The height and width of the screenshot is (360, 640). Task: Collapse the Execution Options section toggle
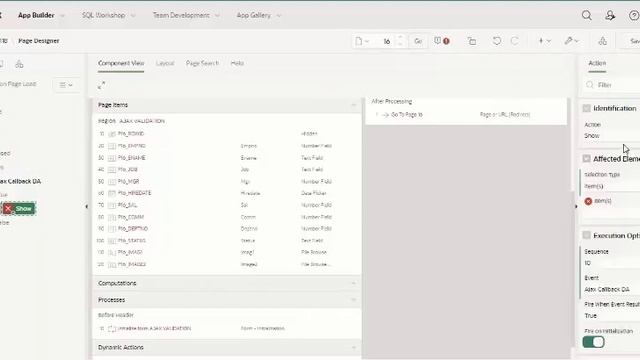point(587,236)
